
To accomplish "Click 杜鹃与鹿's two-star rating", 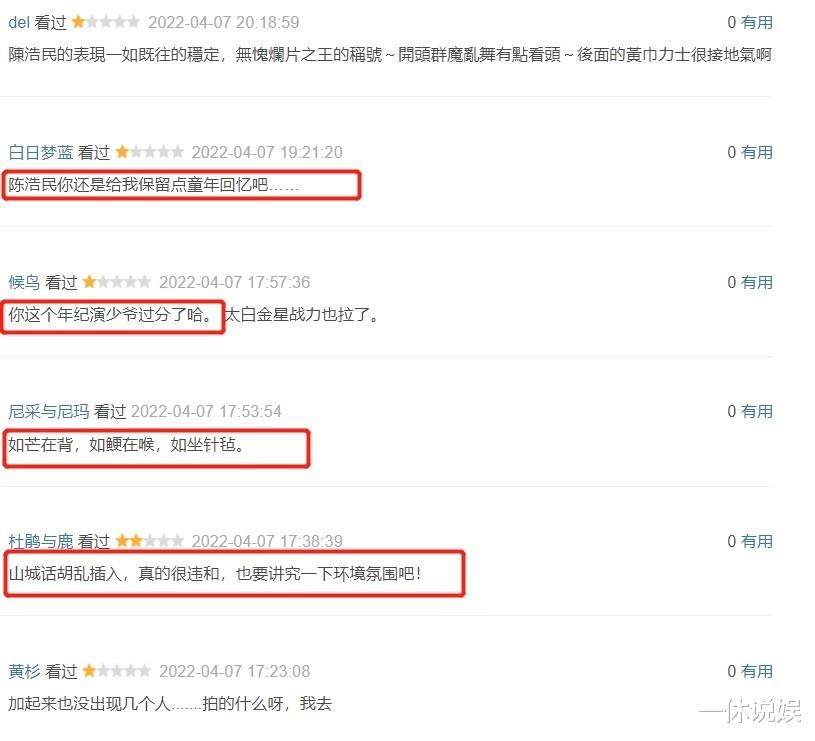I will (x=149, y=541).
